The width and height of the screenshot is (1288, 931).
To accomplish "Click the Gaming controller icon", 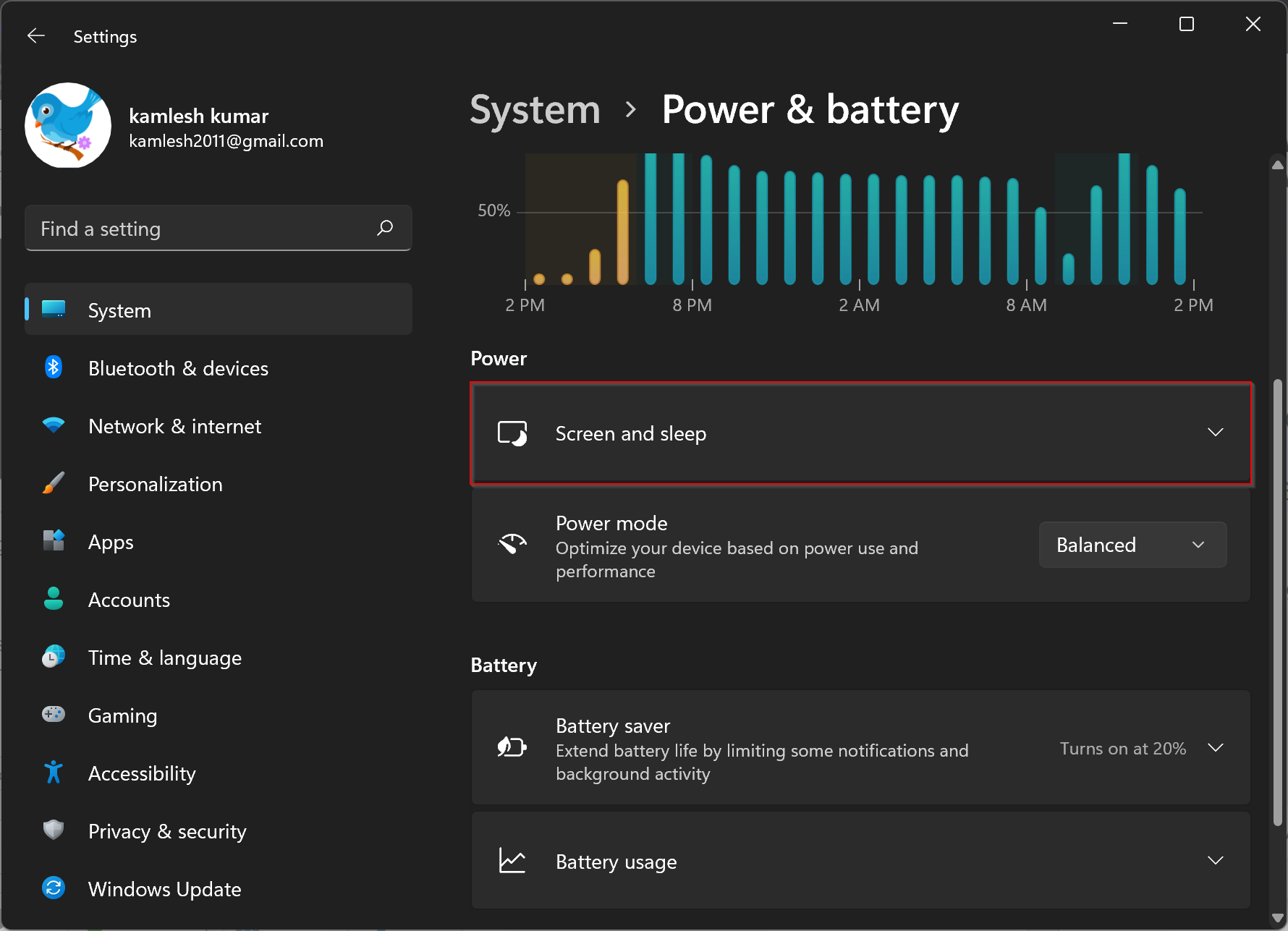I will pos(54,715).
